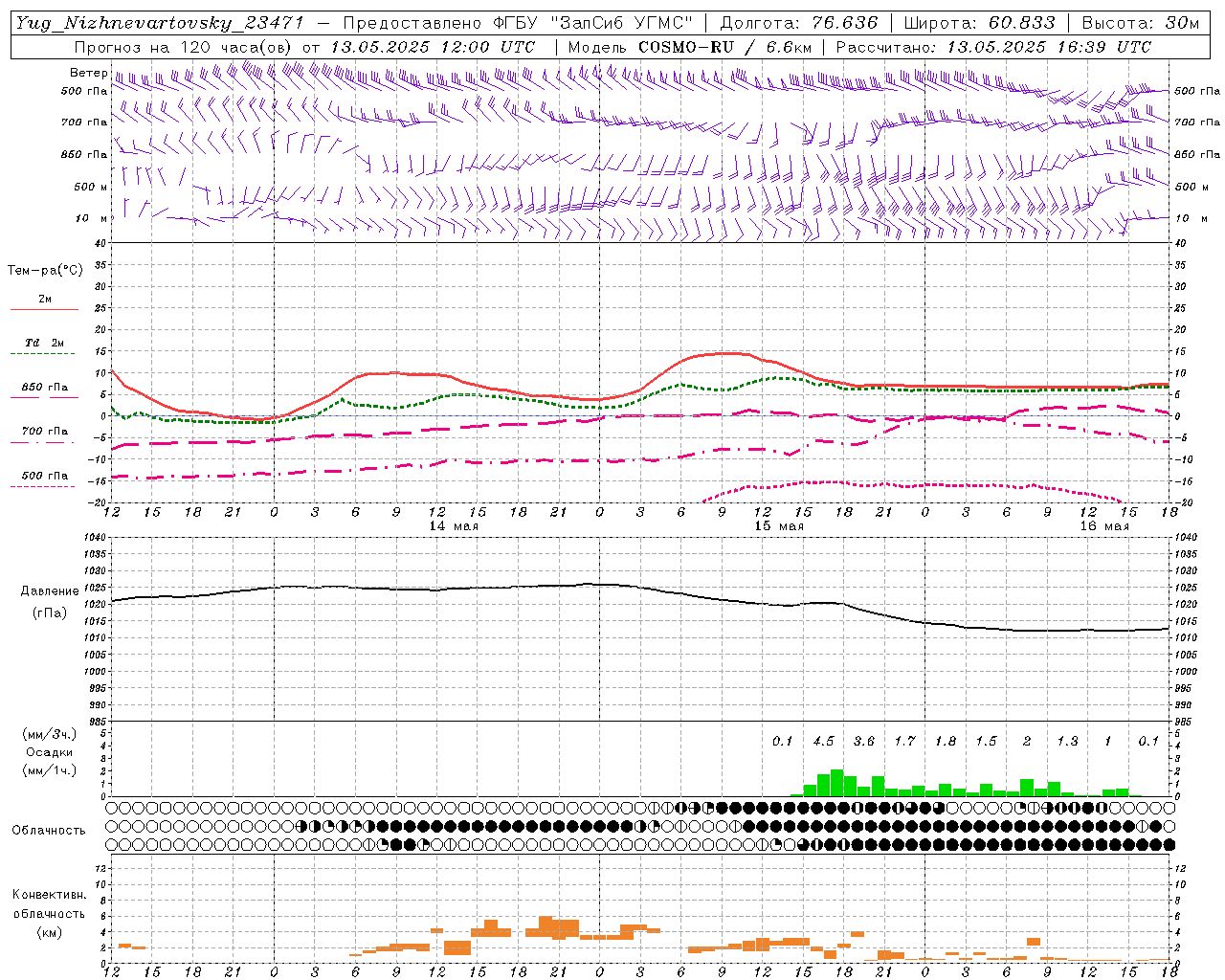Viewport: 1225px width, 980px height.
Task: Click the 700 гПа temperature legend entry
Action: point(45,432)
